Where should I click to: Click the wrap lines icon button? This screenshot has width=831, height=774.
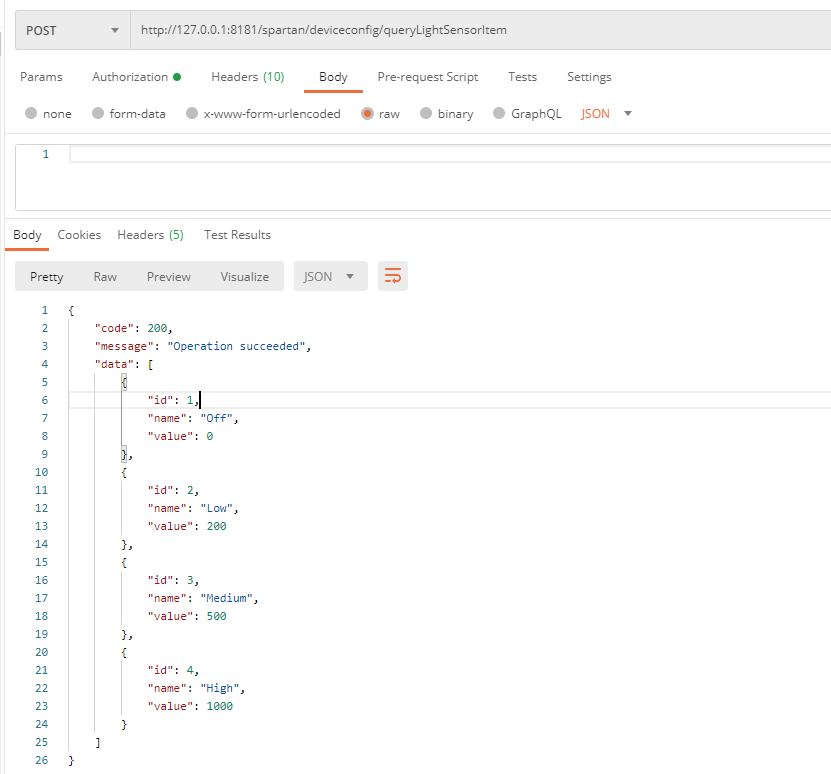click(x=393, y=277)
